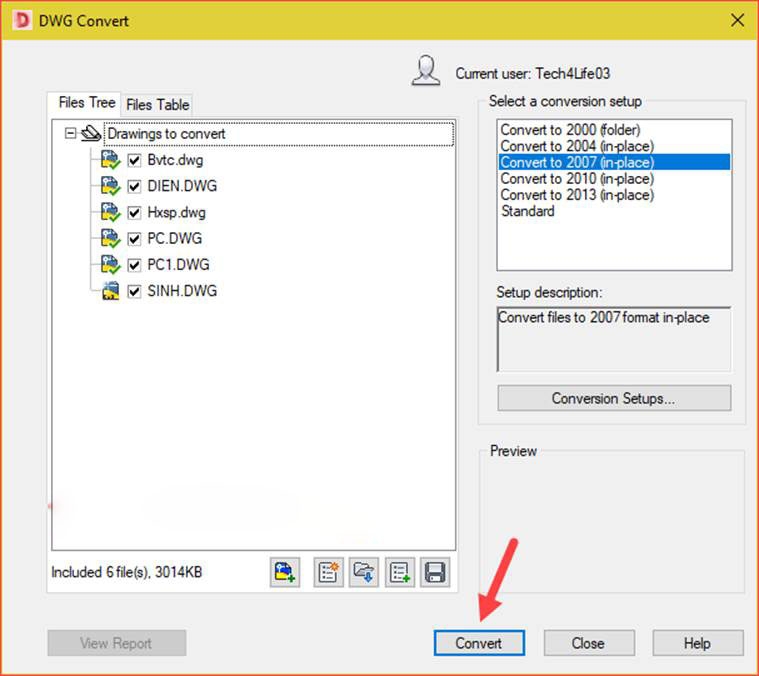The height and width of the screenshot is (676, 759).
Task: Select the SINH.DWG file name
Action: 182,291
